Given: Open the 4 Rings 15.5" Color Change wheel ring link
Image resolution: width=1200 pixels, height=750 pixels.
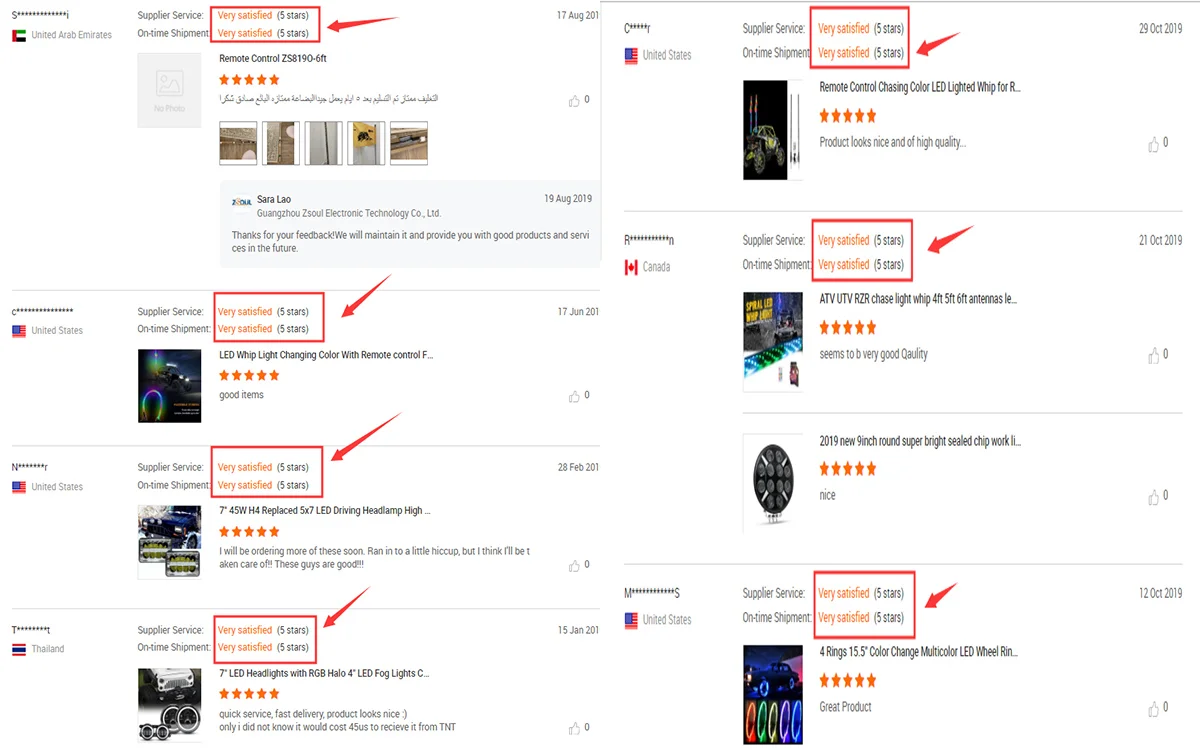Looking at the screenshot, I should tap(918, 652).
